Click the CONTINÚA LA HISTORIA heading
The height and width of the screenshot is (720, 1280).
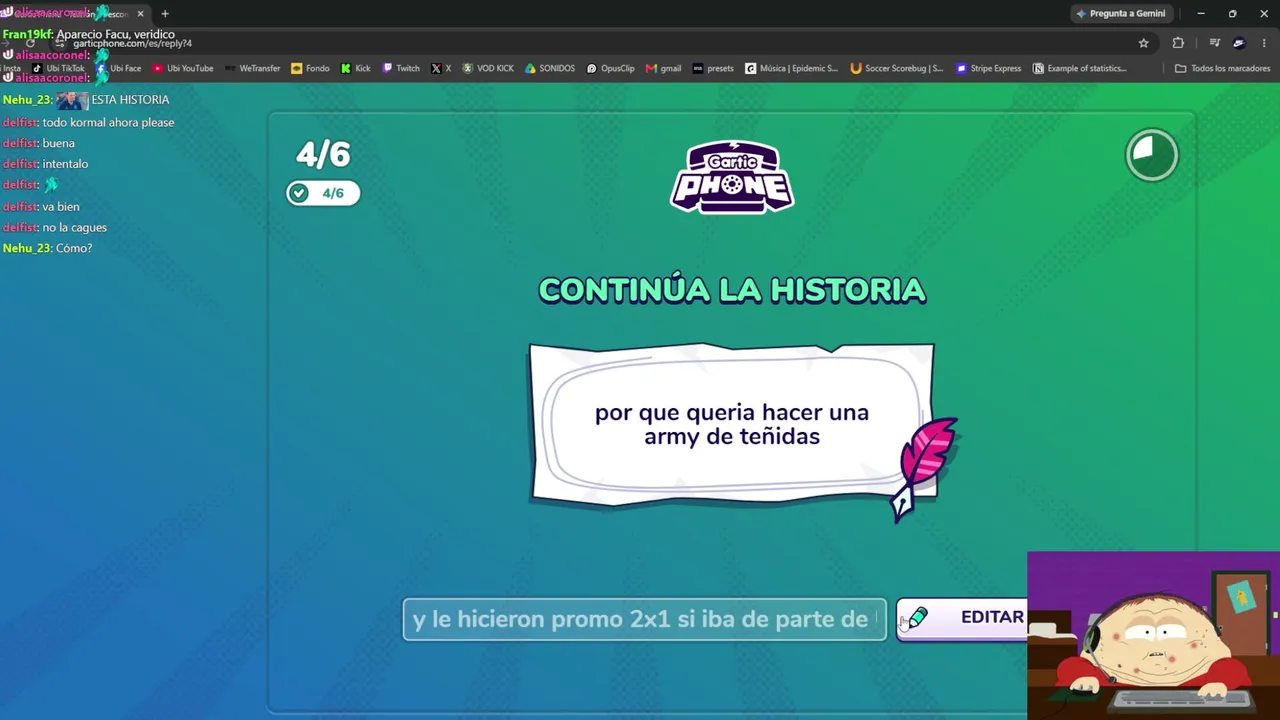[732, 290]
